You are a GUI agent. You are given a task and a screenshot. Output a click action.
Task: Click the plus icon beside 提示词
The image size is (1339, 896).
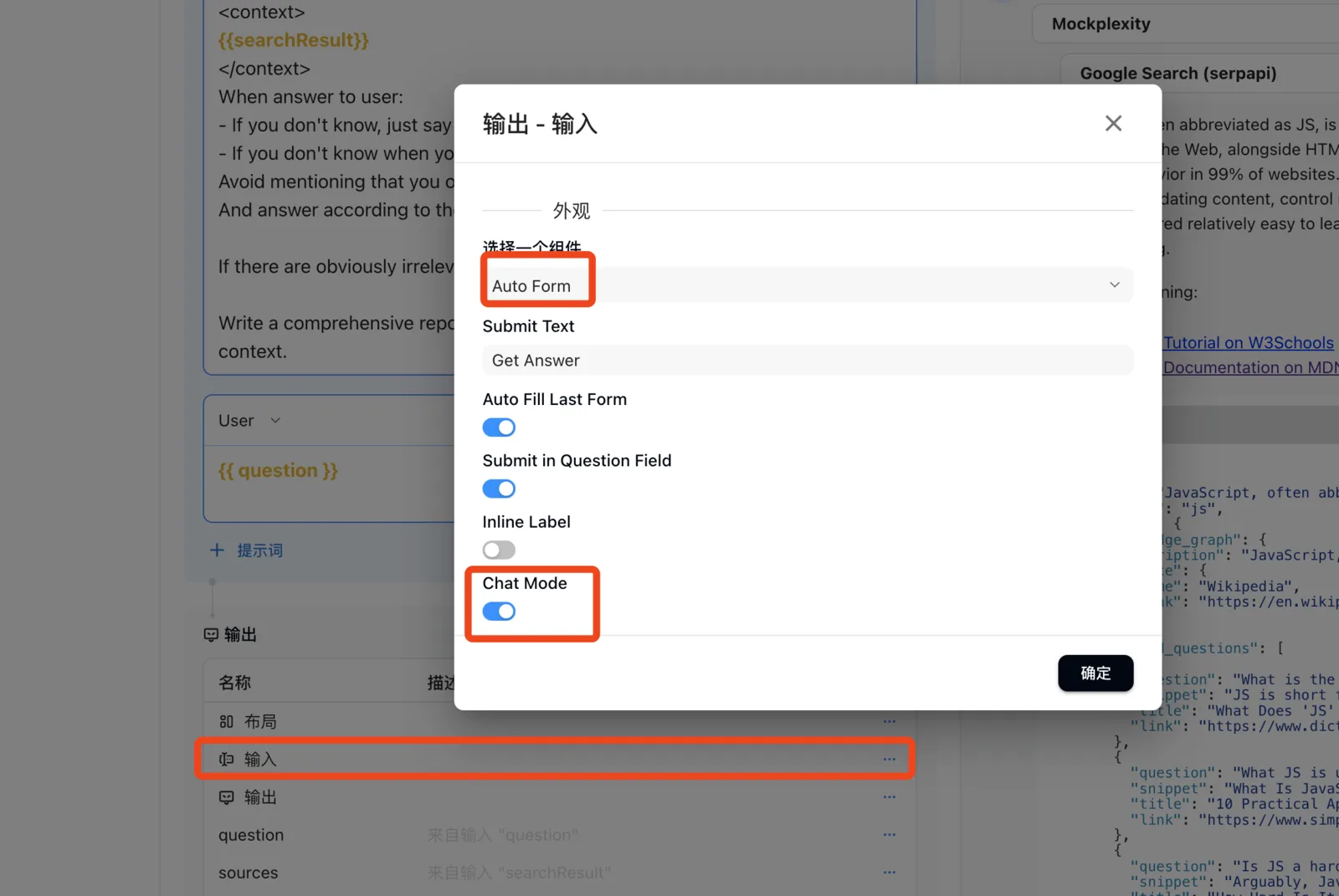click(x=218, y=550)
